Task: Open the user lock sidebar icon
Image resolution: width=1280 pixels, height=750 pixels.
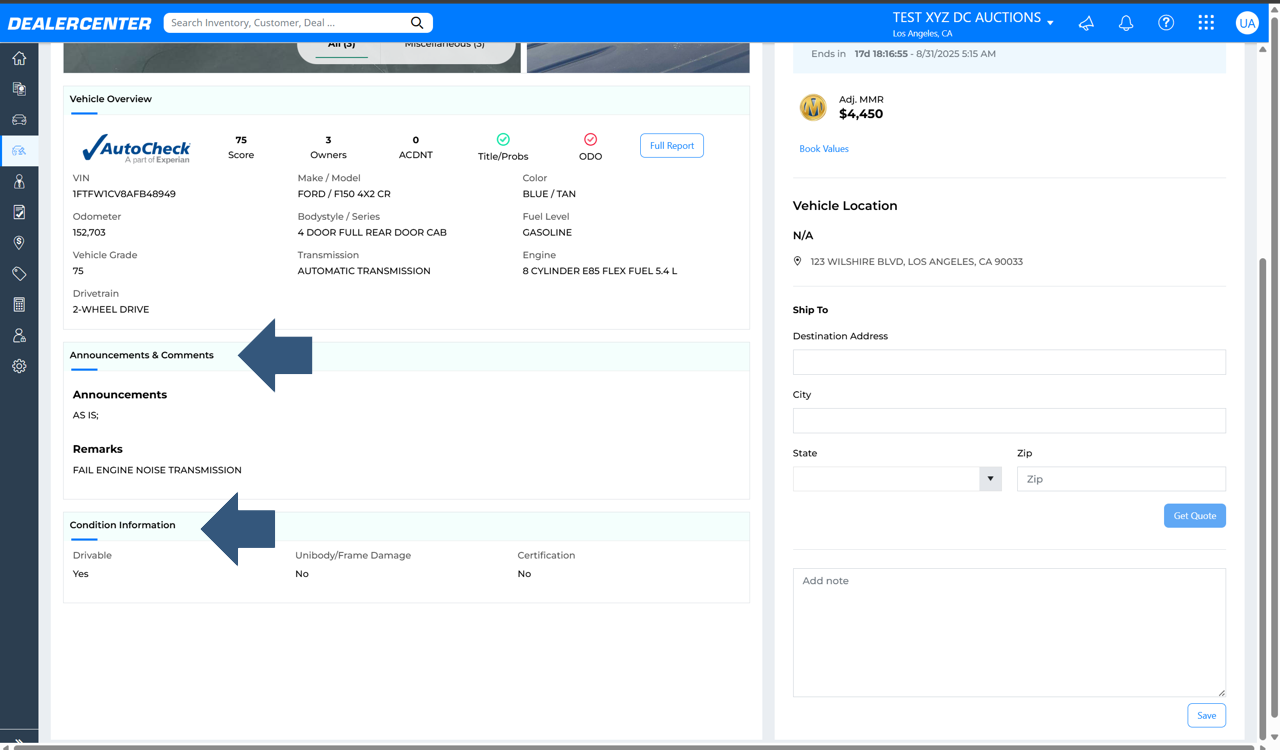Action: [19, 336]
